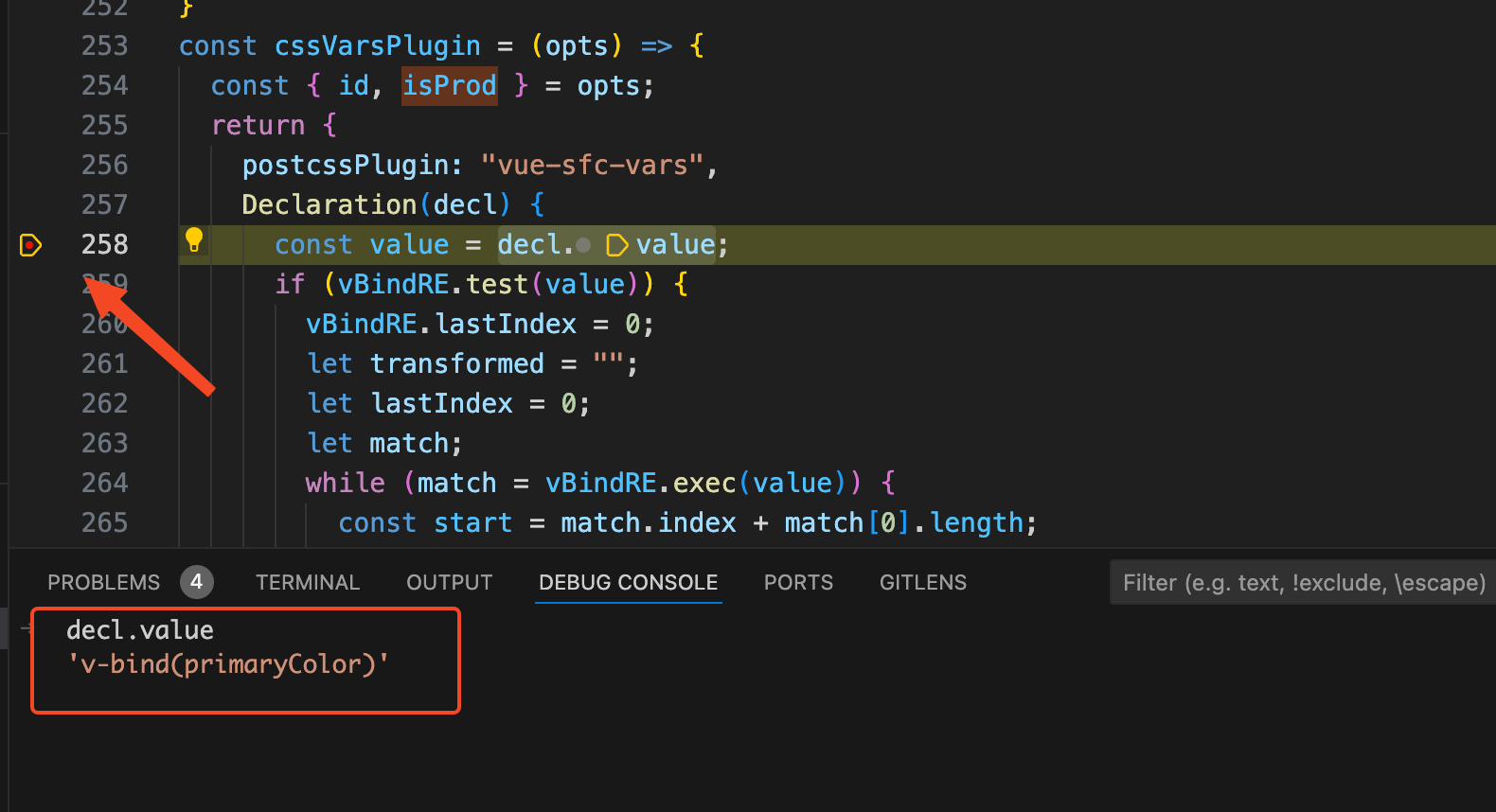Click the yellow inline execution marker before value

[x=616, y=245]
